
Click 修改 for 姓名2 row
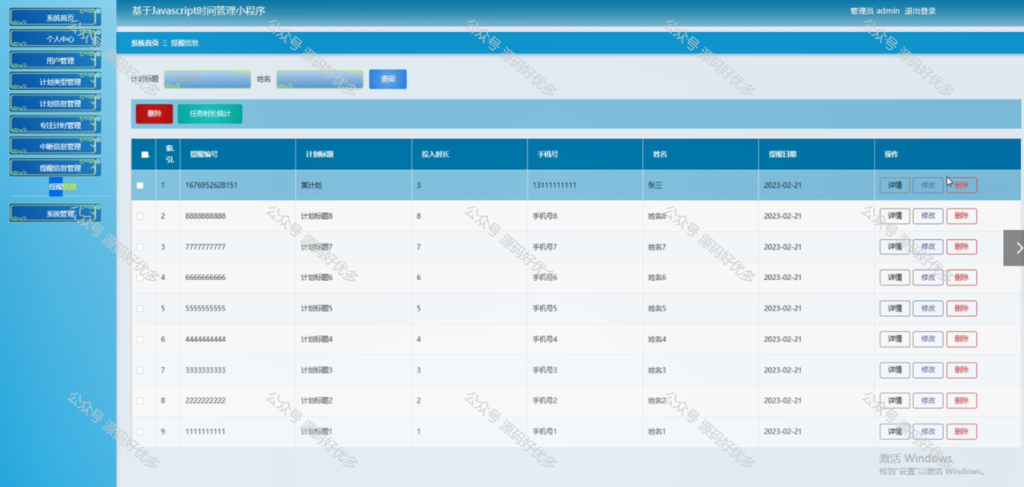pyautogui.click(x=928, y=401)
